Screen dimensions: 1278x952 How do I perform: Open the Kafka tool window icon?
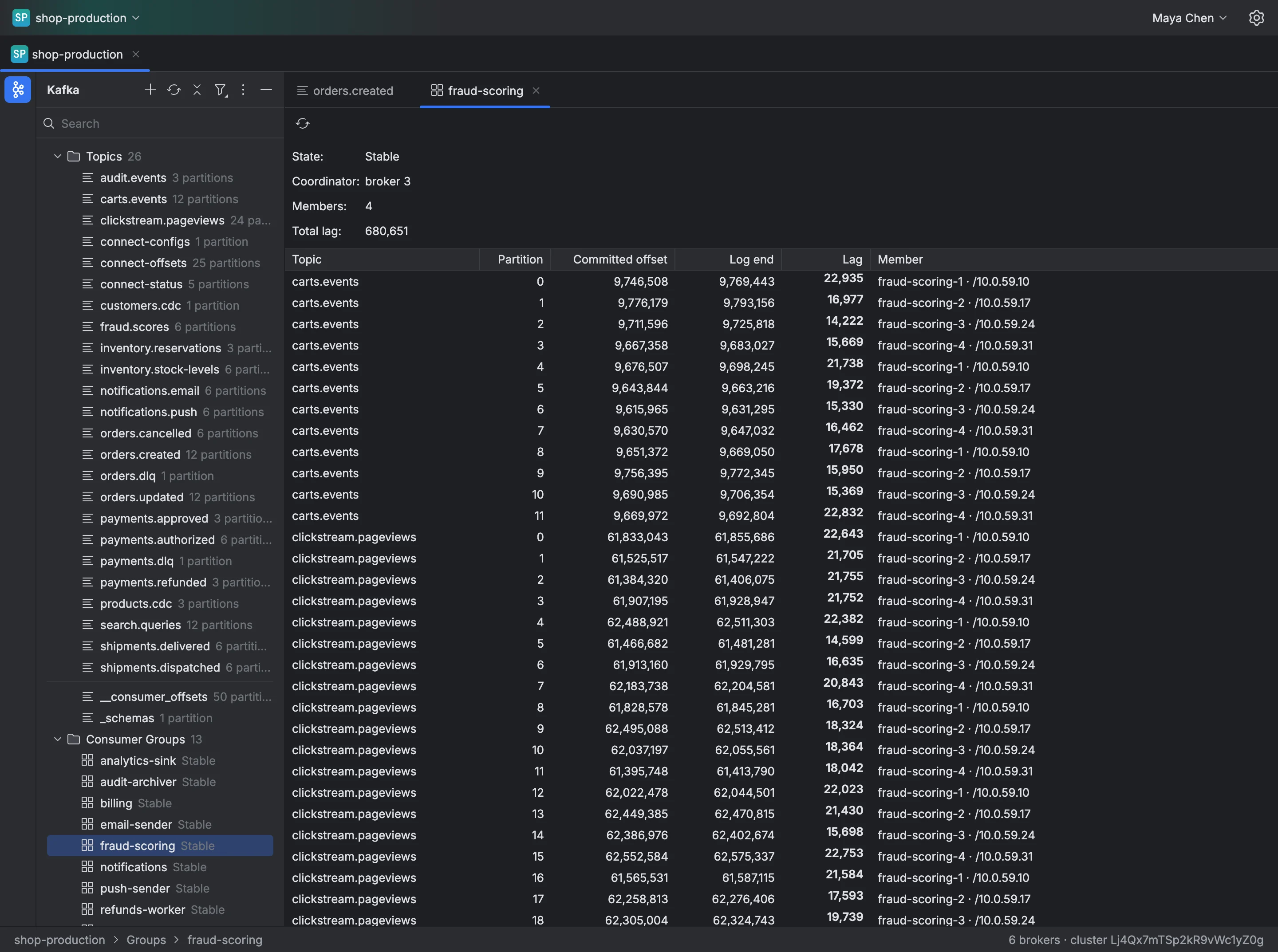pyautogui.click(x=18, y=89)
